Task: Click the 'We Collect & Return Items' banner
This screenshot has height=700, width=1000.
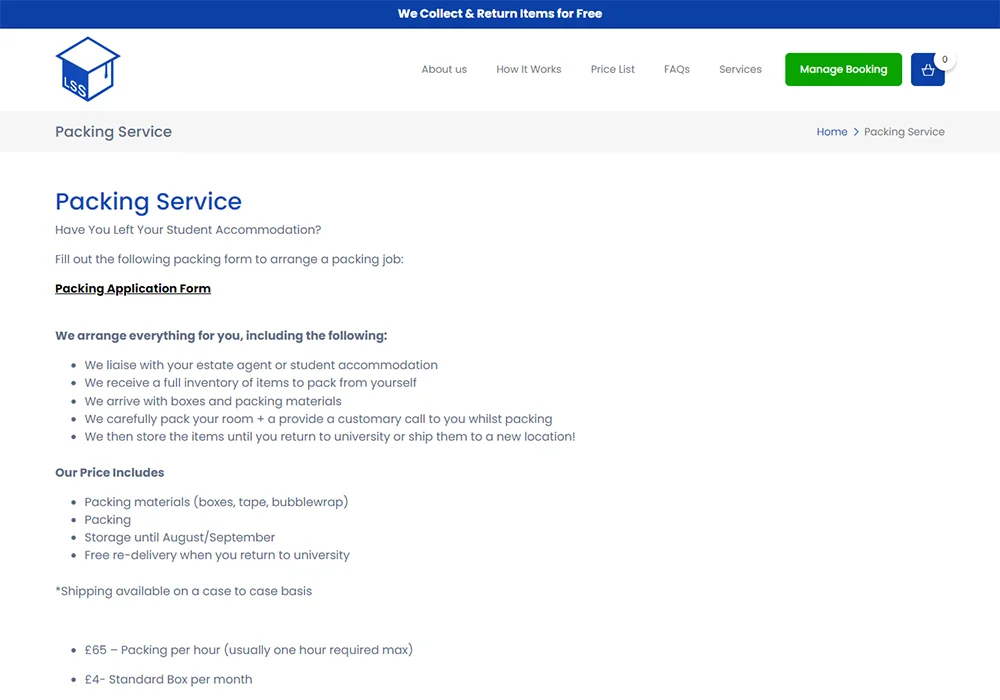Action: 500,14
